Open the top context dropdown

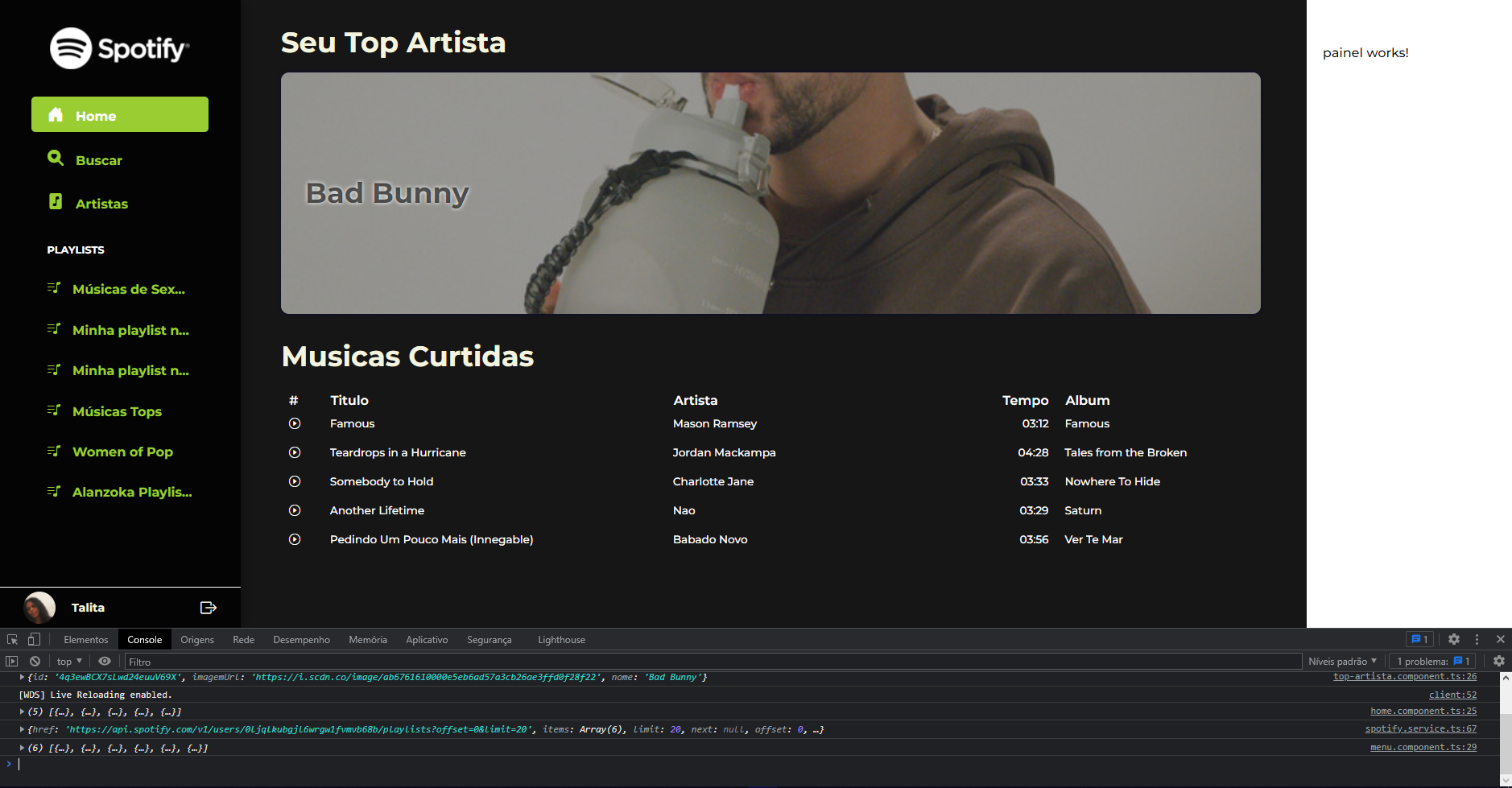(69, 662)
